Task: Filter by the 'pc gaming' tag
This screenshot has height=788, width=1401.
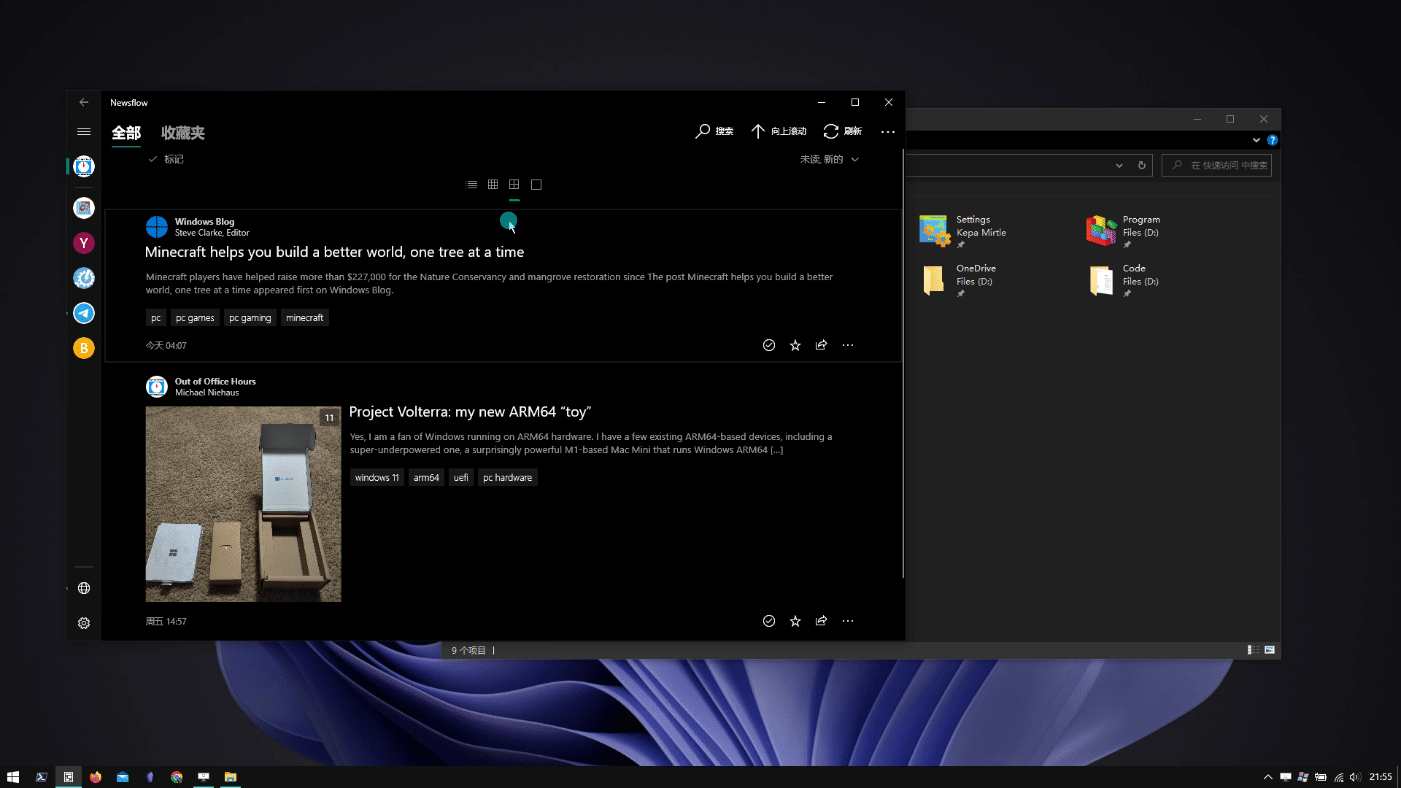Action: 250,318
